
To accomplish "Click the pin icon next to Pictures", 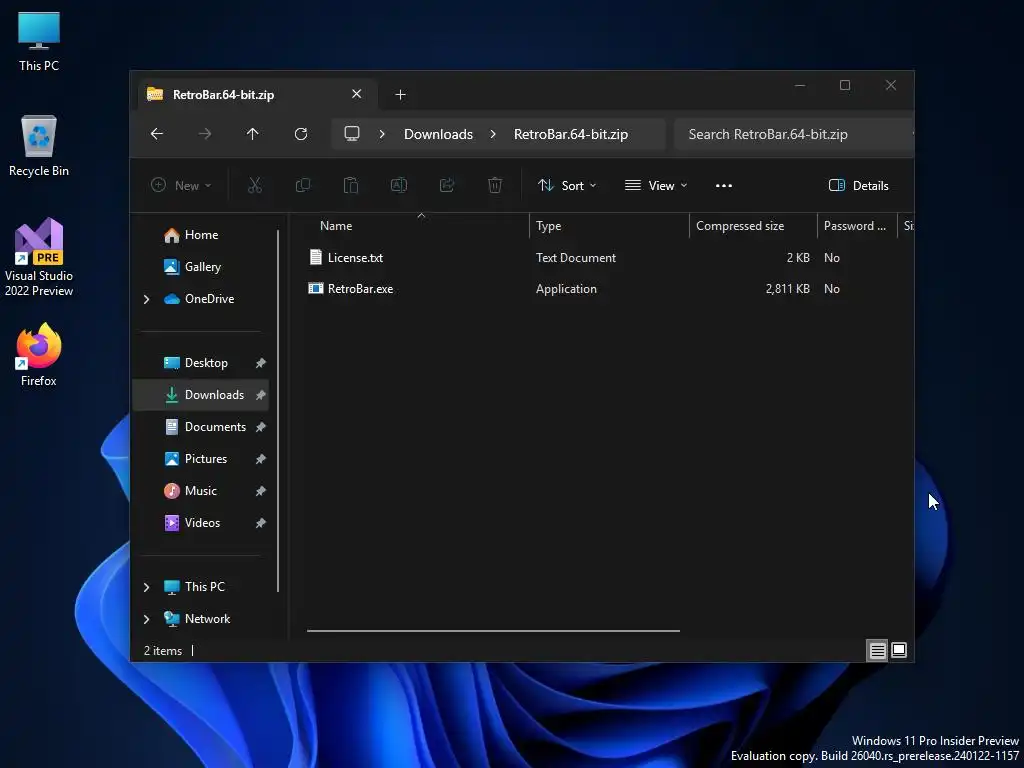I will 261,459.
